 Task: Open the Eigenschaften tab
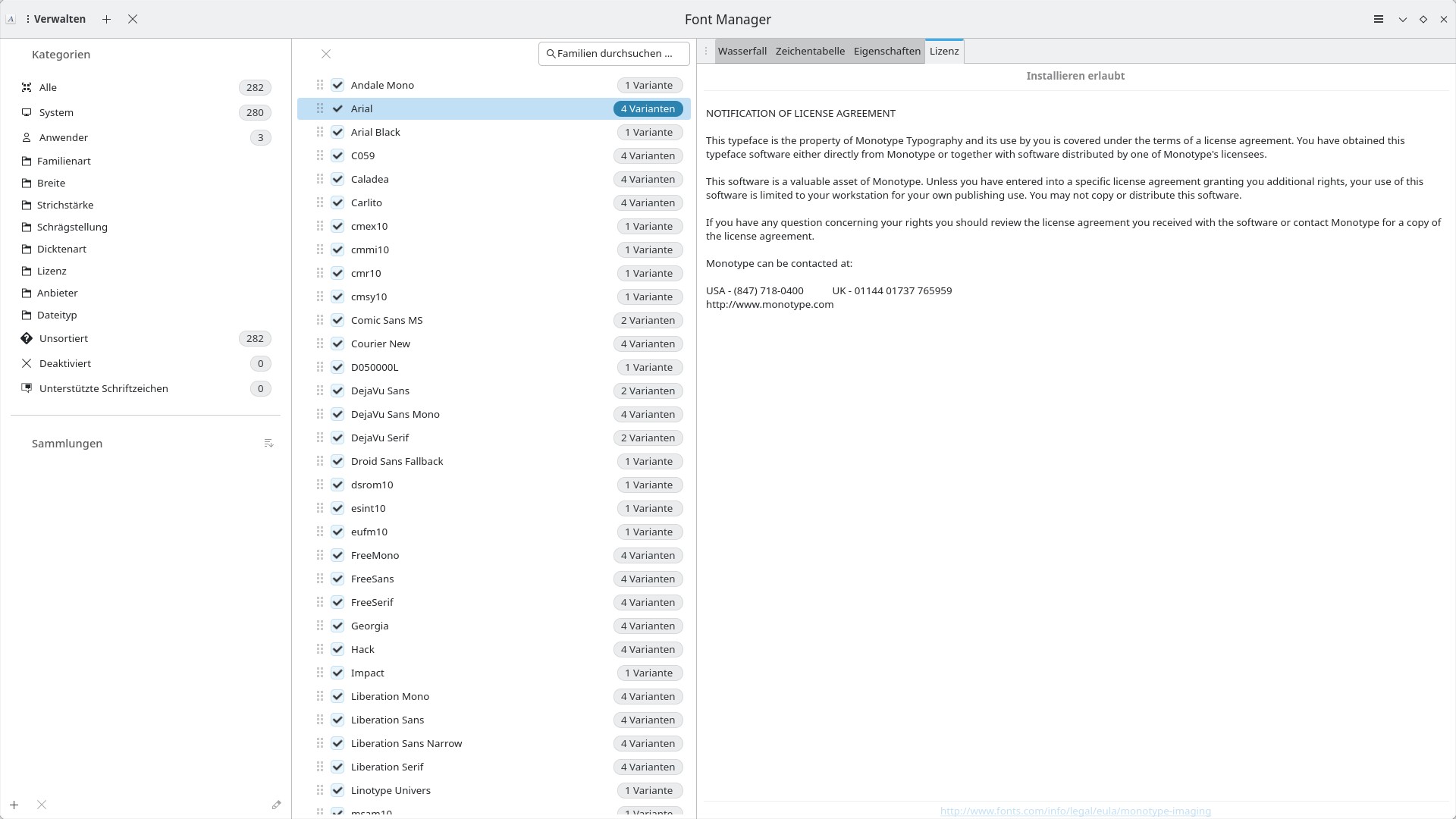(x=886, y=51)
